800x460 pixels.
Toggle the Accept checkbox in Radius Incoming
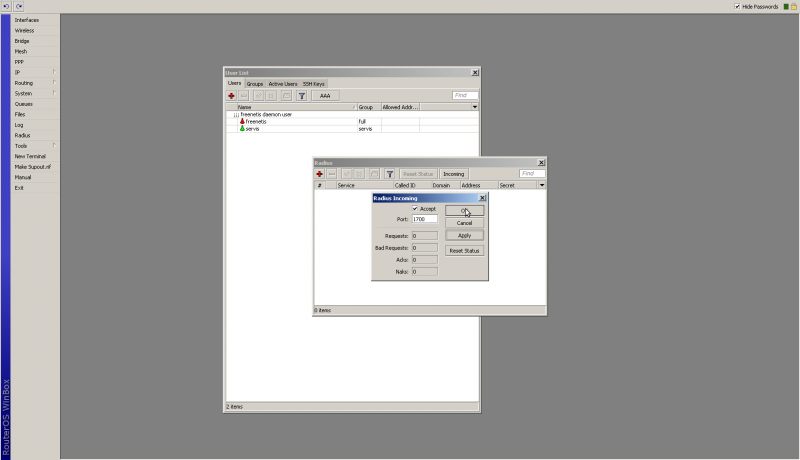click(x=415, y=209)
